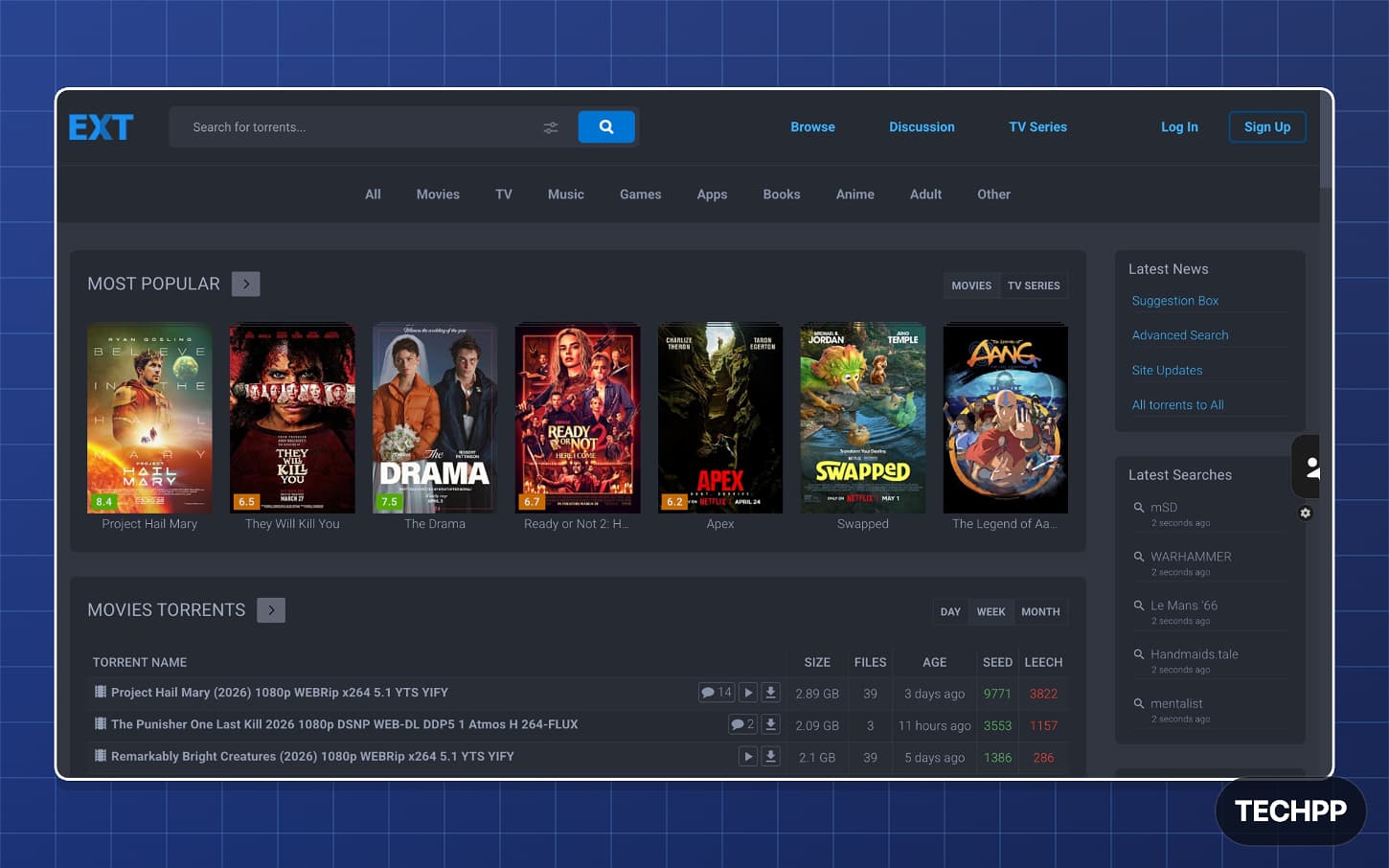
Task: Open Remarkably Bright Creatures torrent link
Action: 312,756
